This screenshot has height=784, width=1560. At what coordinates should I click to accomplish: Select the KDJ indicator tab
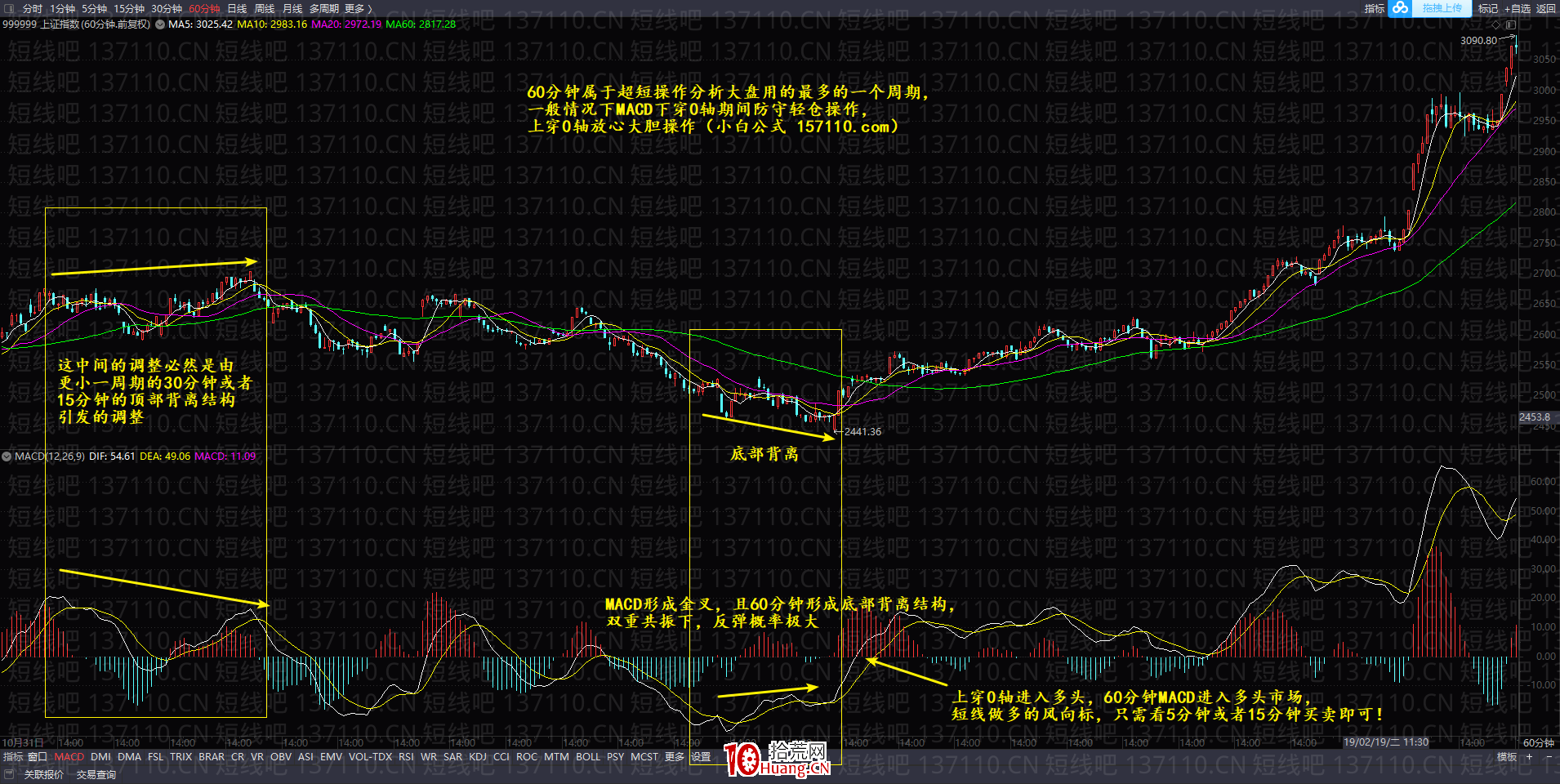point(478,757)
